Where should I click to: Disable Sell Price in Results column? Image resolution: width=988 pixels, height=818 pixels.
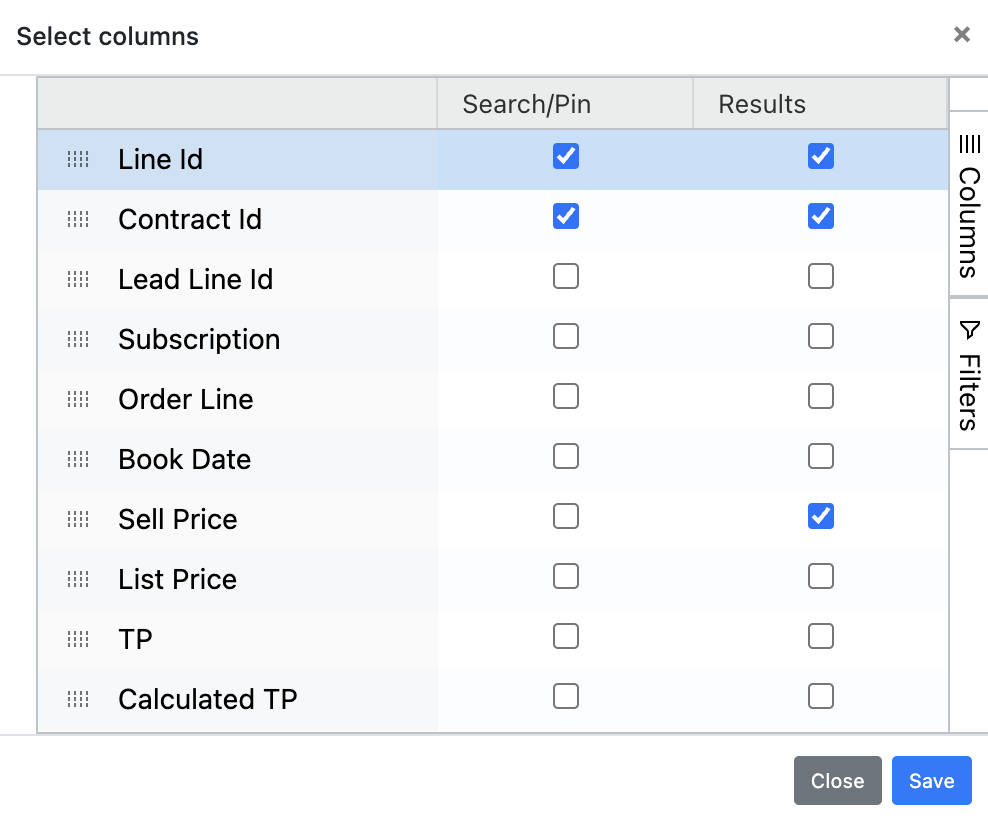click(x=821, y=516)
